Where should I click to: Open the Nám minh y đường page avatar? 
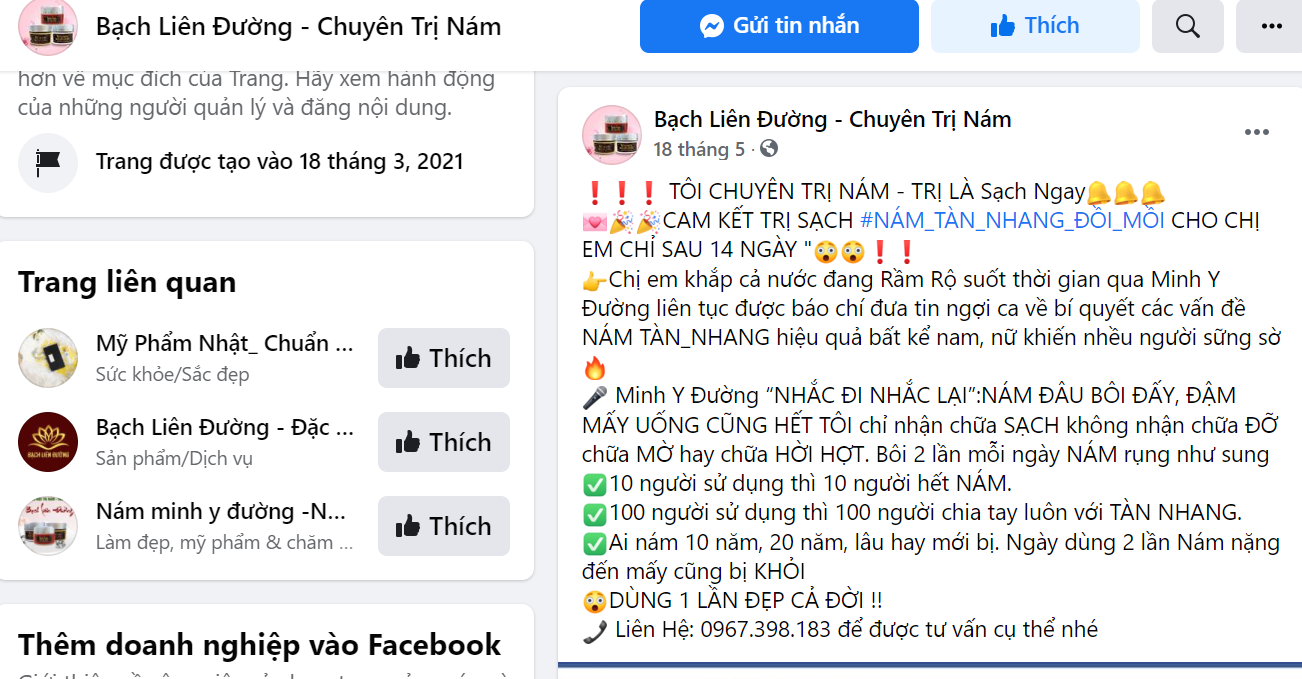(x=48, y=526)
